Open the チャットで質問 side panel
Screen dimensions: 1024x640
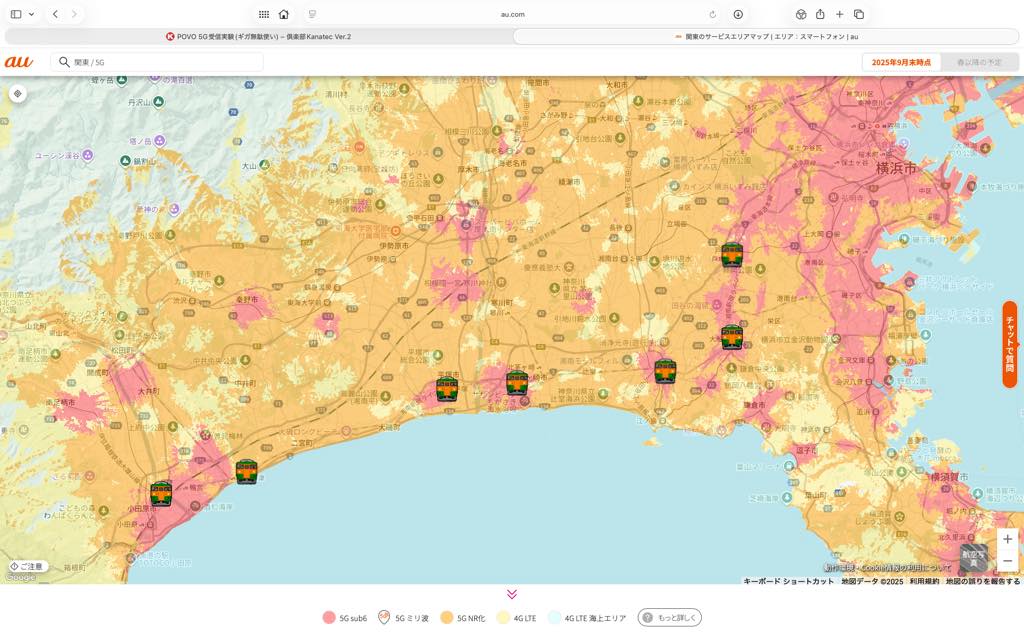[1009, 345]
